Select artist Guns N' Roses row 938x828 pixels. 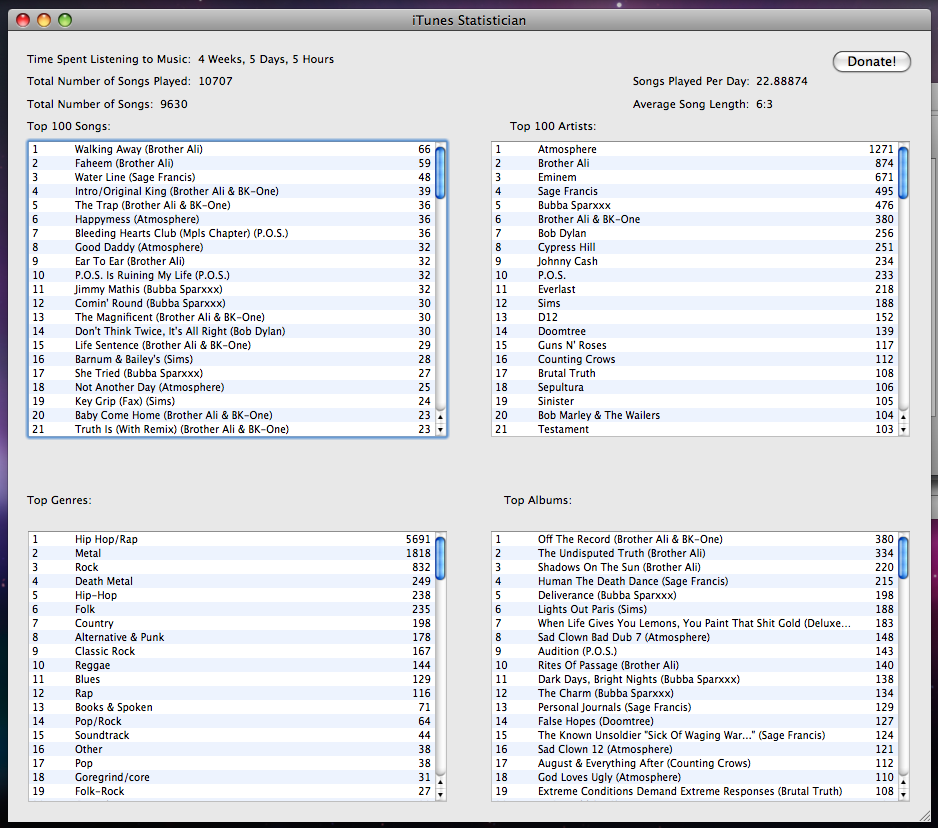pos(695,345)
